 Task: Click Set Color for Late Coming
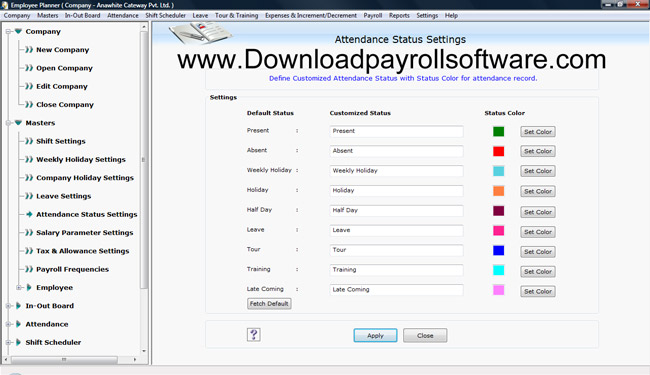[538, 291]
